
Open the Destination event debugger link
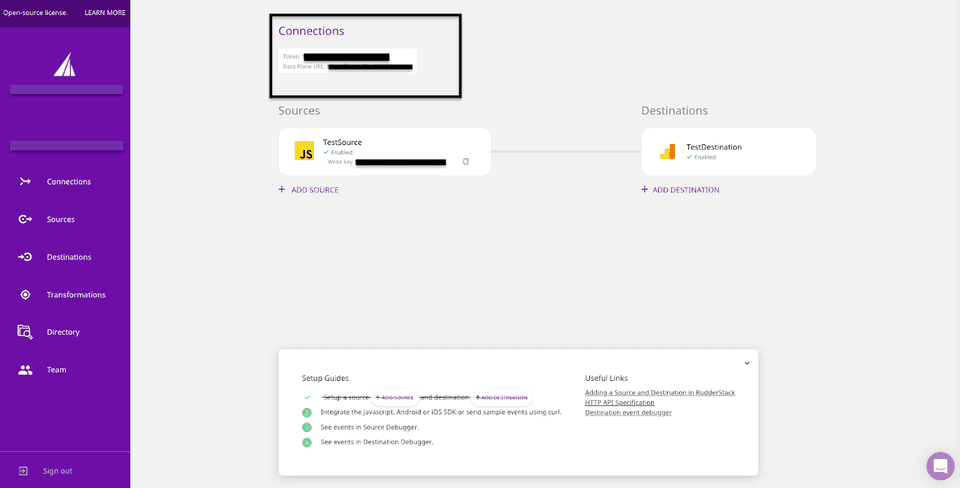[x=628, y=412]
